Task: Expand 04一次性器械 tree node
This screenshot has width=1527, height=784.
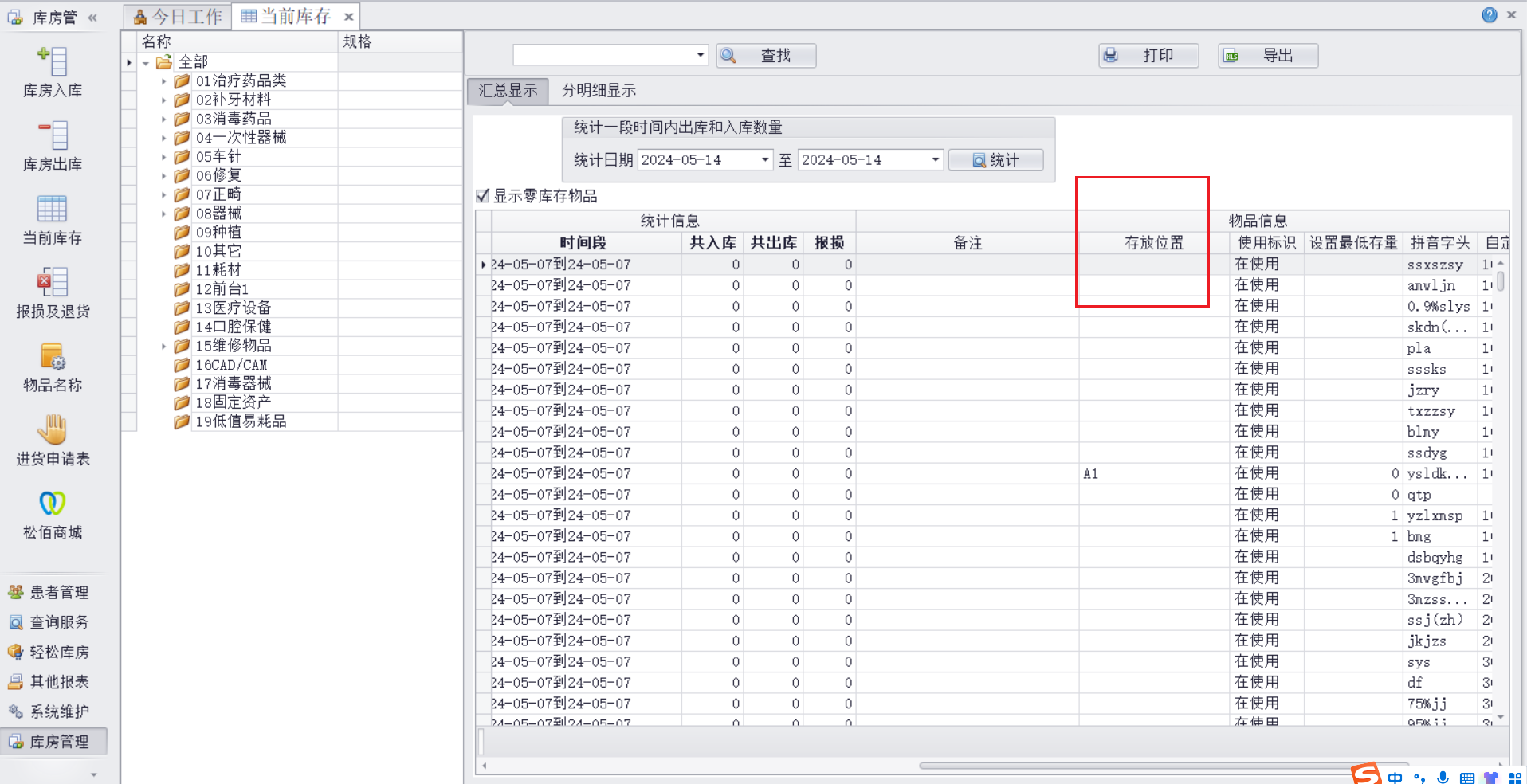Action: pyautogui.click(x=164, y=138)
